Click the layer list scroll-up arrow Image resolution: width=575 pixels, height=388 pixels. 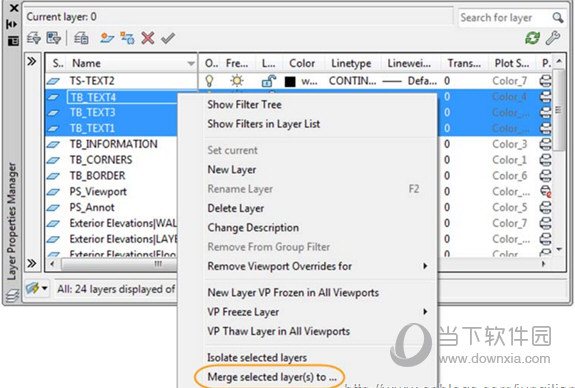click(x=559, y=61)
